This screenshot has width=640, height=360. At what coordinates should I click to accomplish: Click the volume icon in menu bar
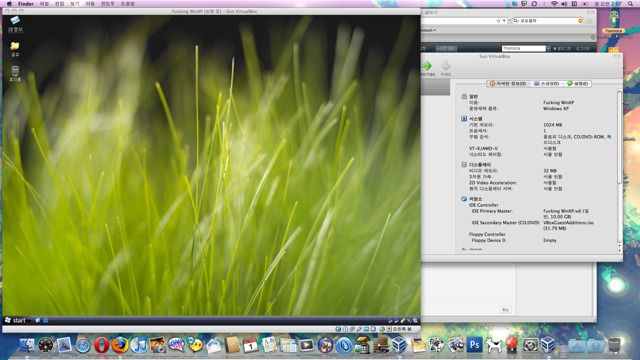pos(564,4)
